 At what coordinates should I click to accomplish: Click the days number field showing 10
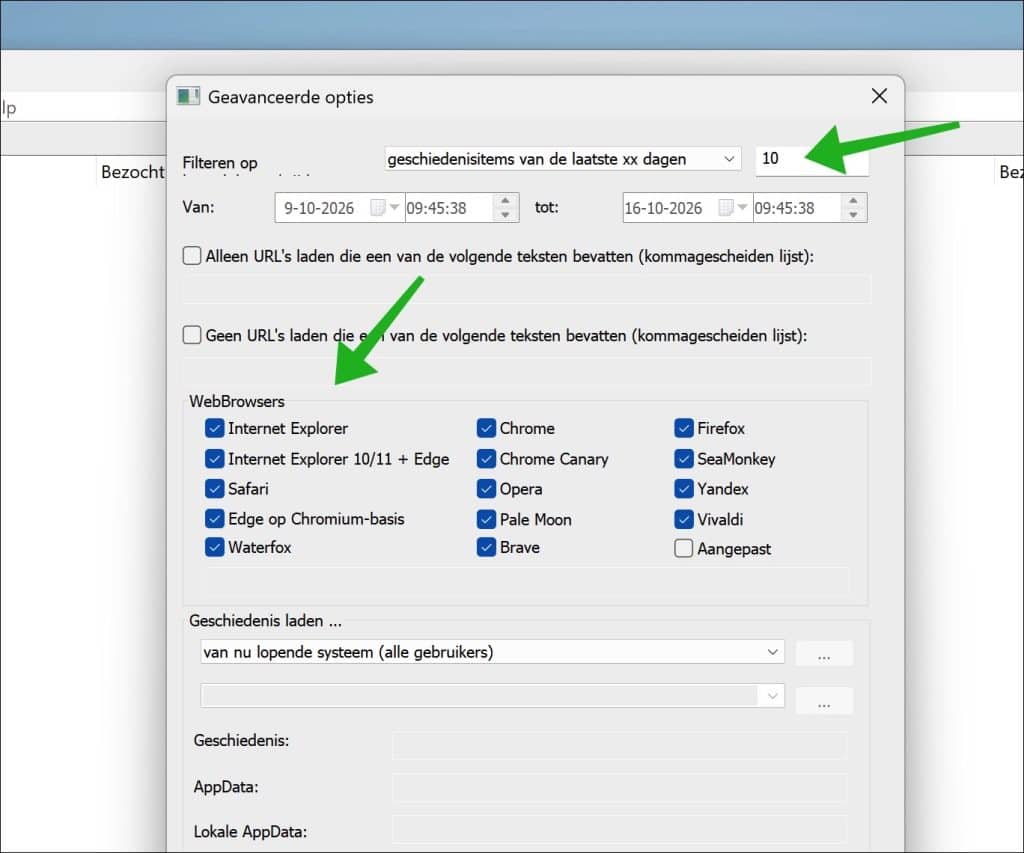(x=812, y=159)
